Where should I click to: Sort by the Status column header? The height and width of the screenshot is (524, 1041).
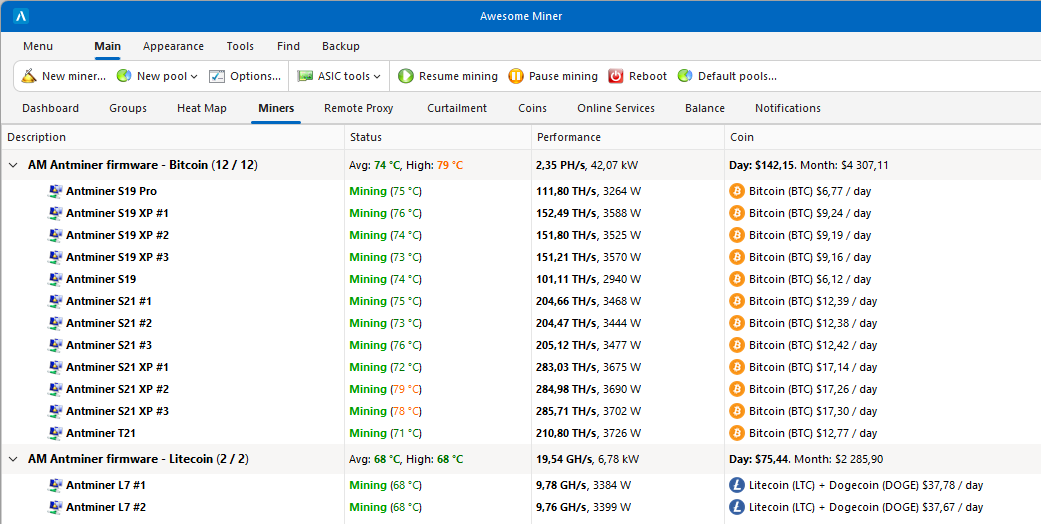point(366,137)
